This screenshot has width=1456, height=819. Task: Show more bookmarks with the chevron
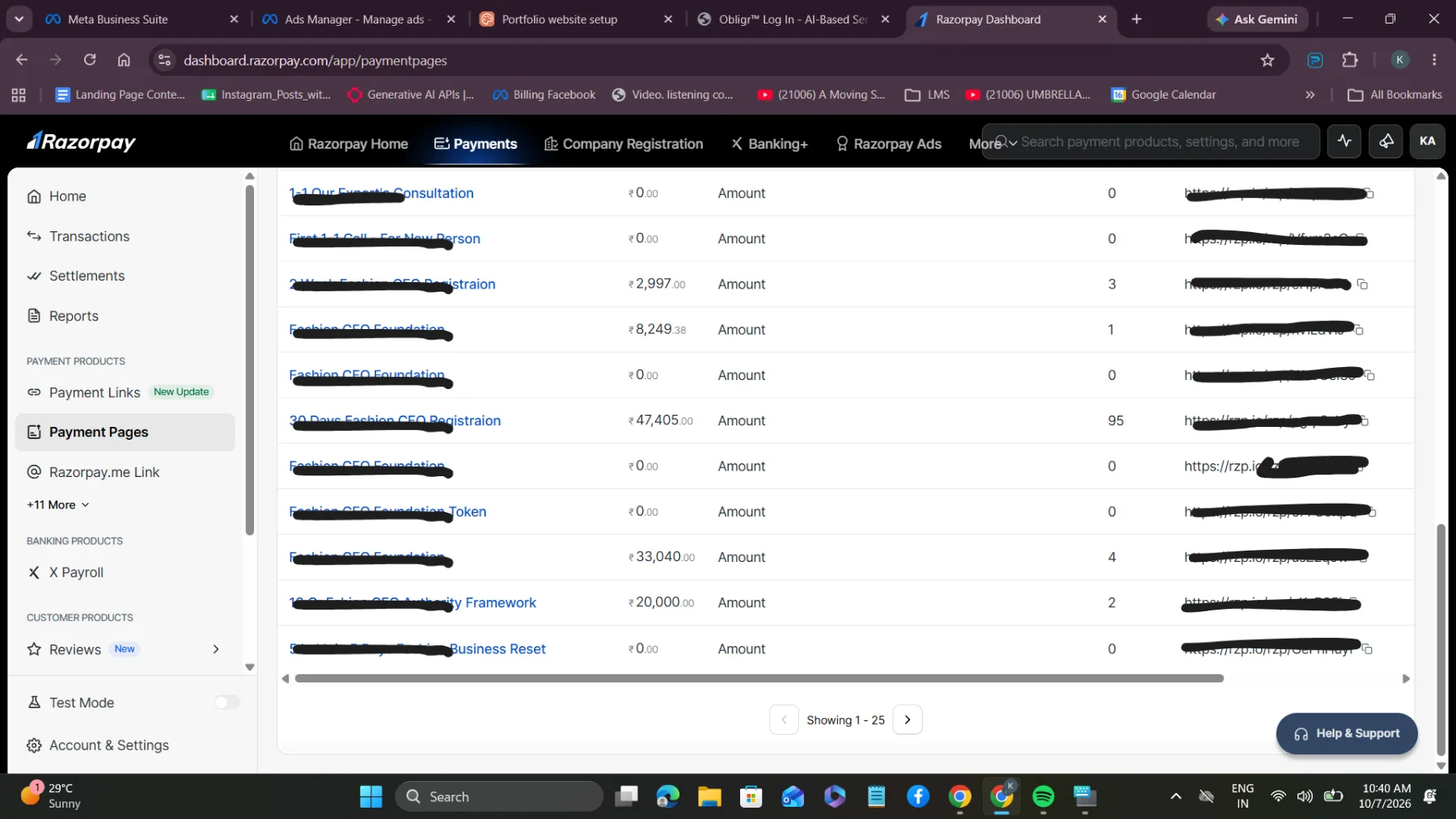coord(1310,95)
